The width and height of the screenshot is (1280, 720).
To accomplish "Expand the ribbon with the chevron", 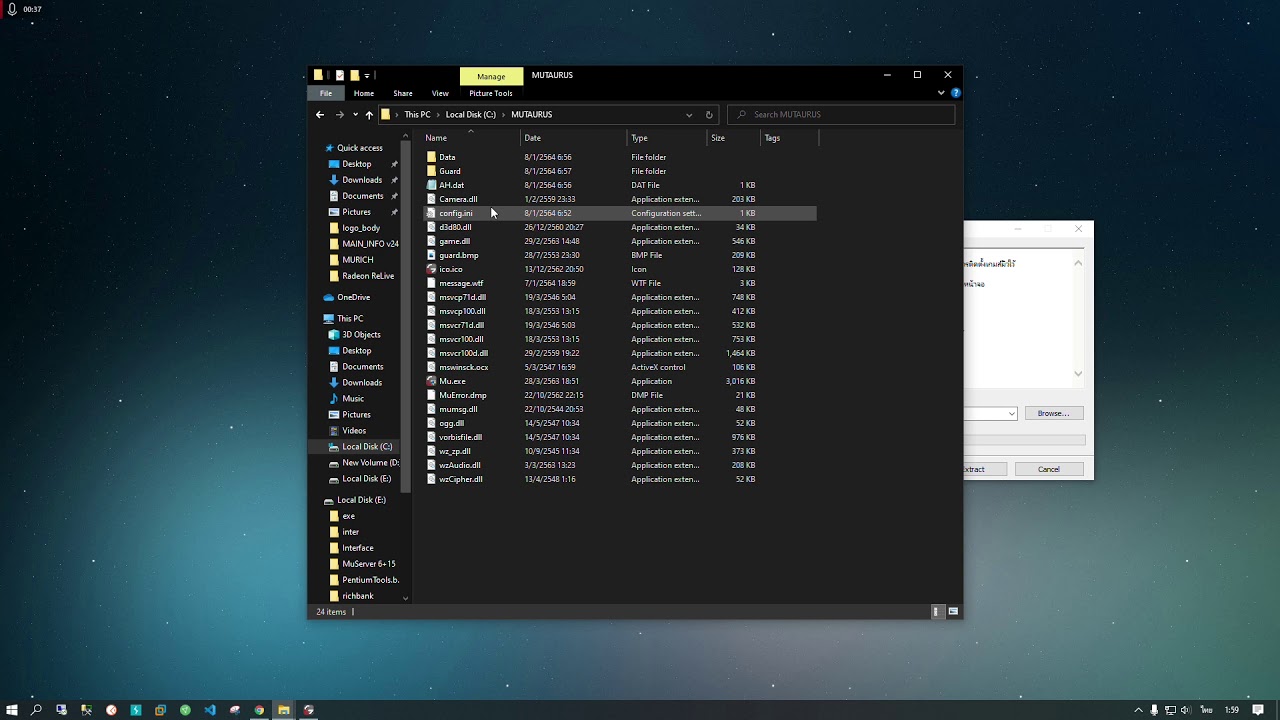I will coord(941,93).
